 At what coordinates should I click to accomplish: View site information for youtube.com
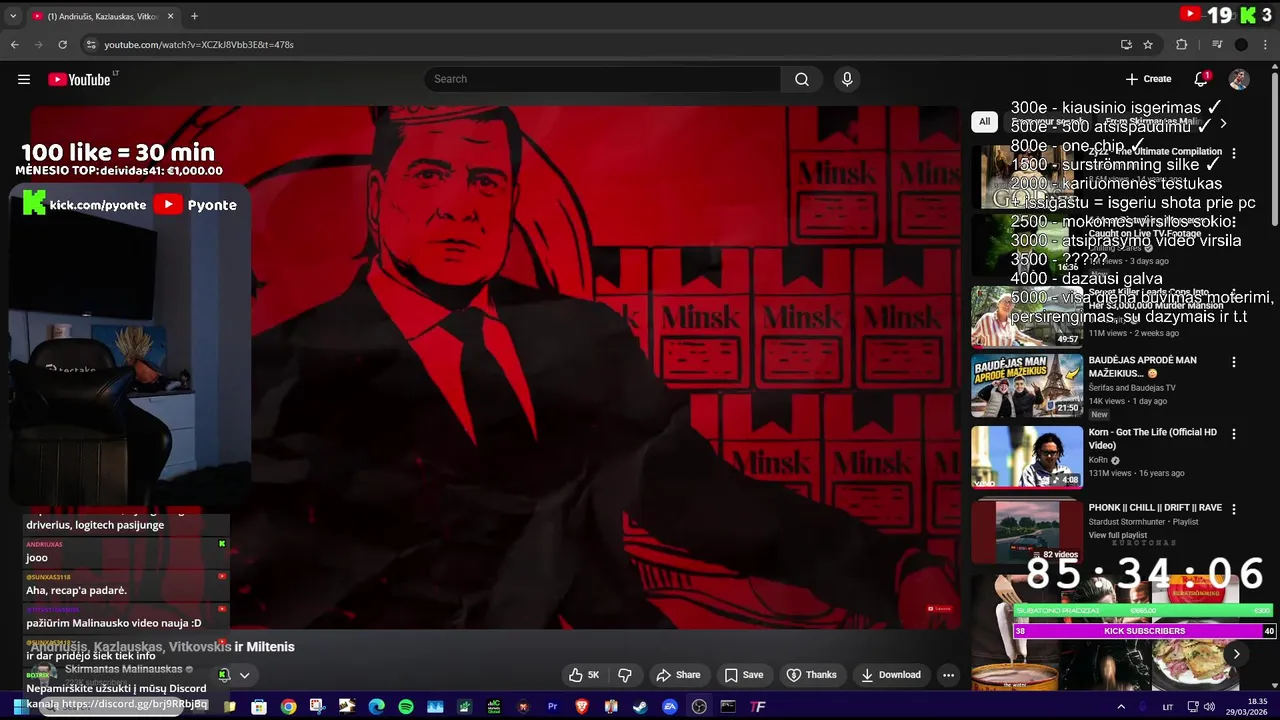[x=91, y=45]
